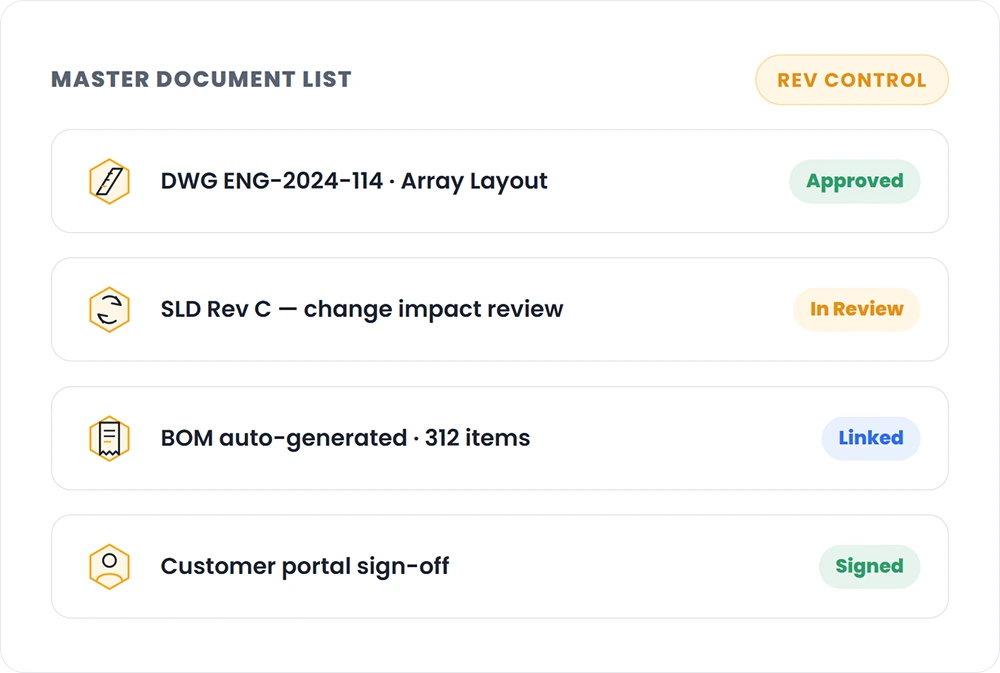This screenshot has width=1000, height=673.
Task: Click the ruler drawing hexagon icon
Action: (109, 181)
